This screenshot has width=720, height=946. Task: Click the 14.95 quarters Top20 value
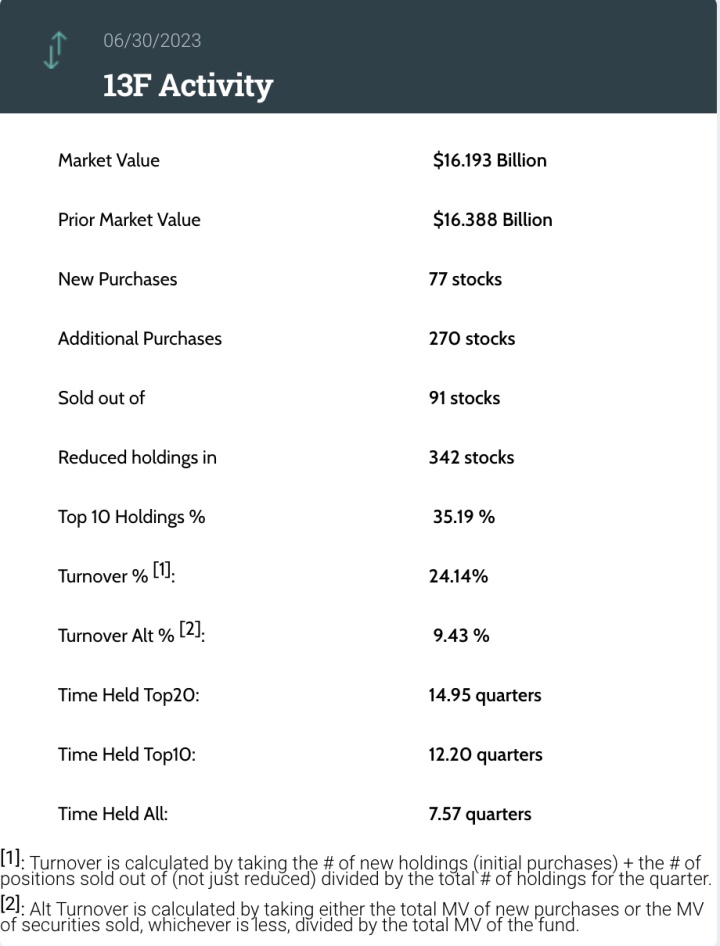click(x=485, y=695)
